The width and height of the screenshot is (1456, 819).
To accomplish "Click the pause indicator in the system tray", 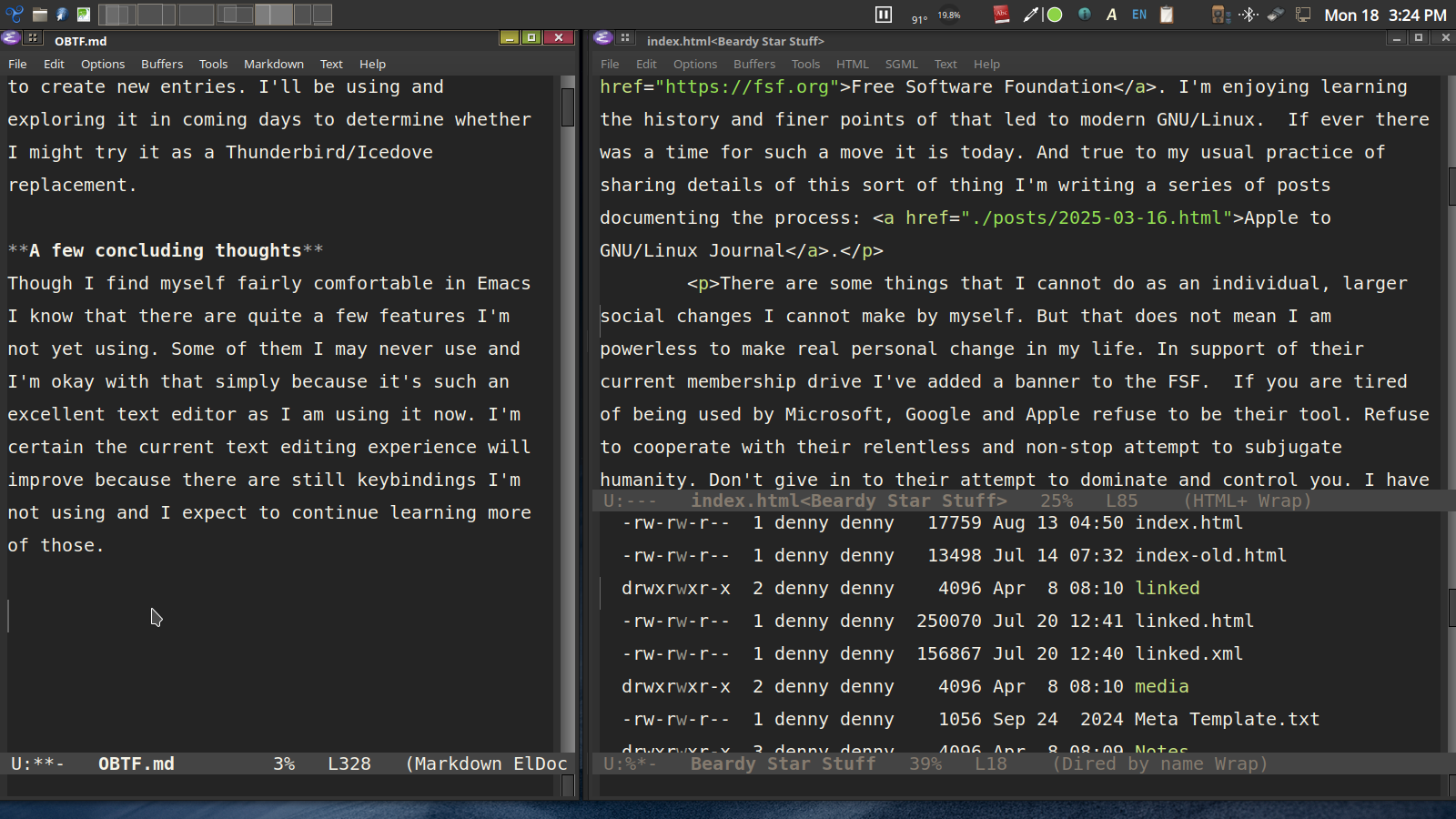I will click(x=883, y=15).
